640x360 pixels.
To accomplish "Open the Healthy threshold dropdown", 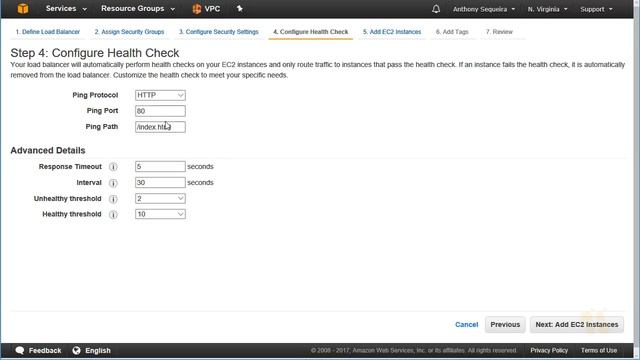I will 160,214.
